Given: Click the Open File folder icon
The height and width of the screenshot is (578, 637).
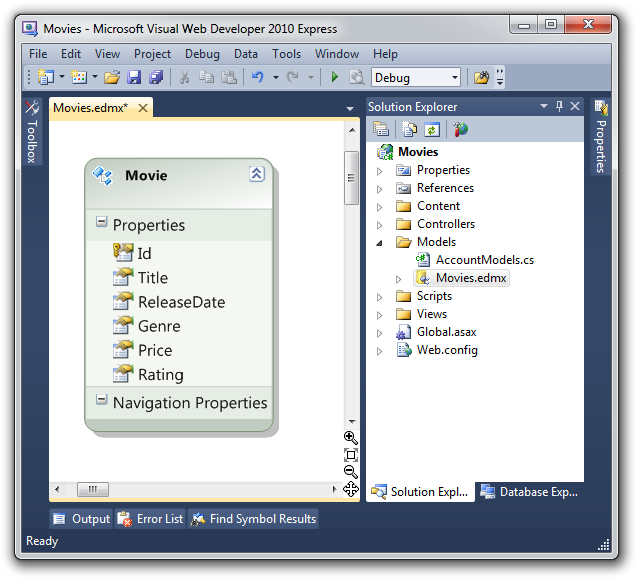Looking at the screenshot, I should [x=112, y=77].
